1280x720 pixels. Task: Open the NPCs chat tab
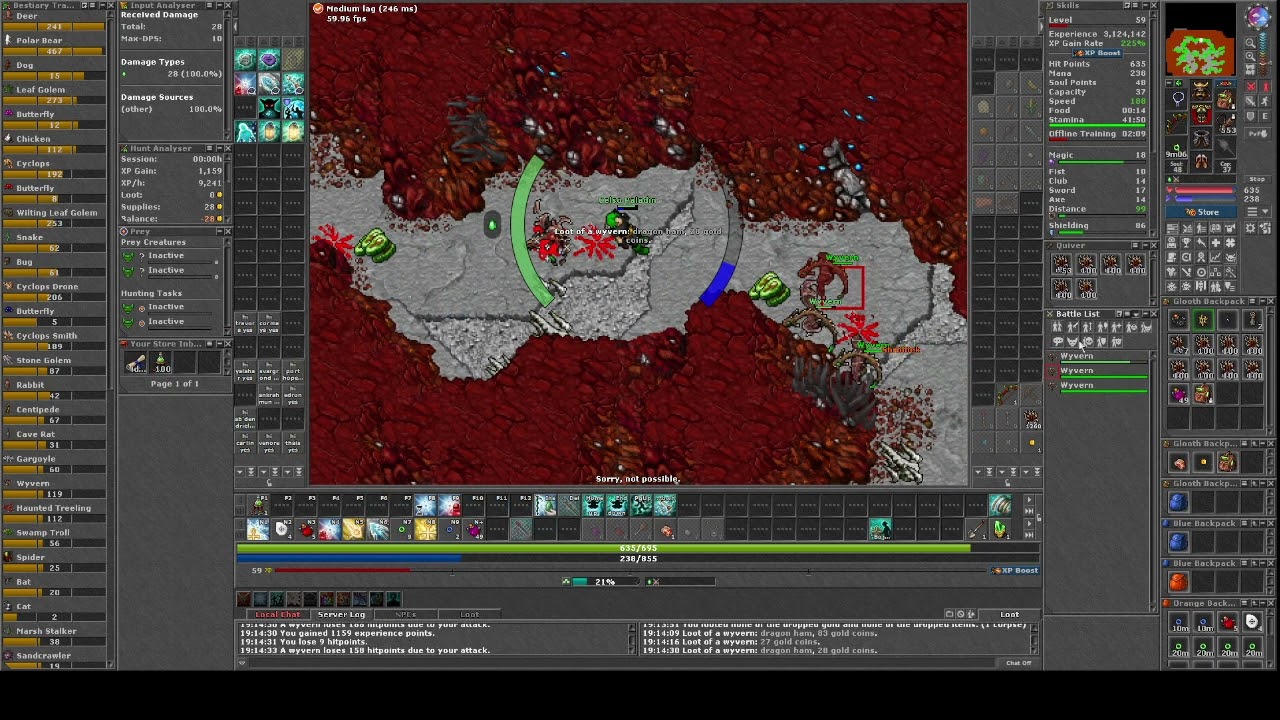(406, 614)
